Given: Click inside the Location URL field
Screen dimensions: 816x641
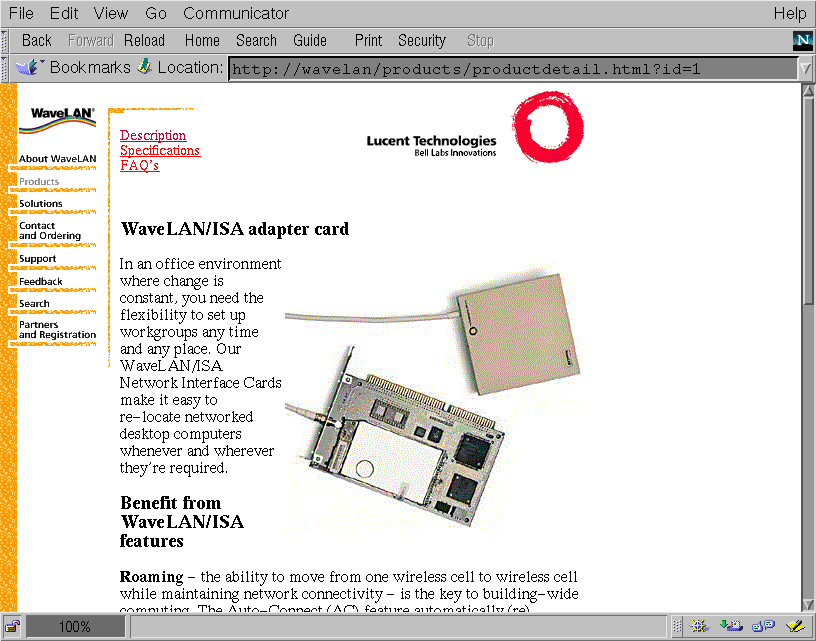Looking at the screenshot, I should [510, 69].
